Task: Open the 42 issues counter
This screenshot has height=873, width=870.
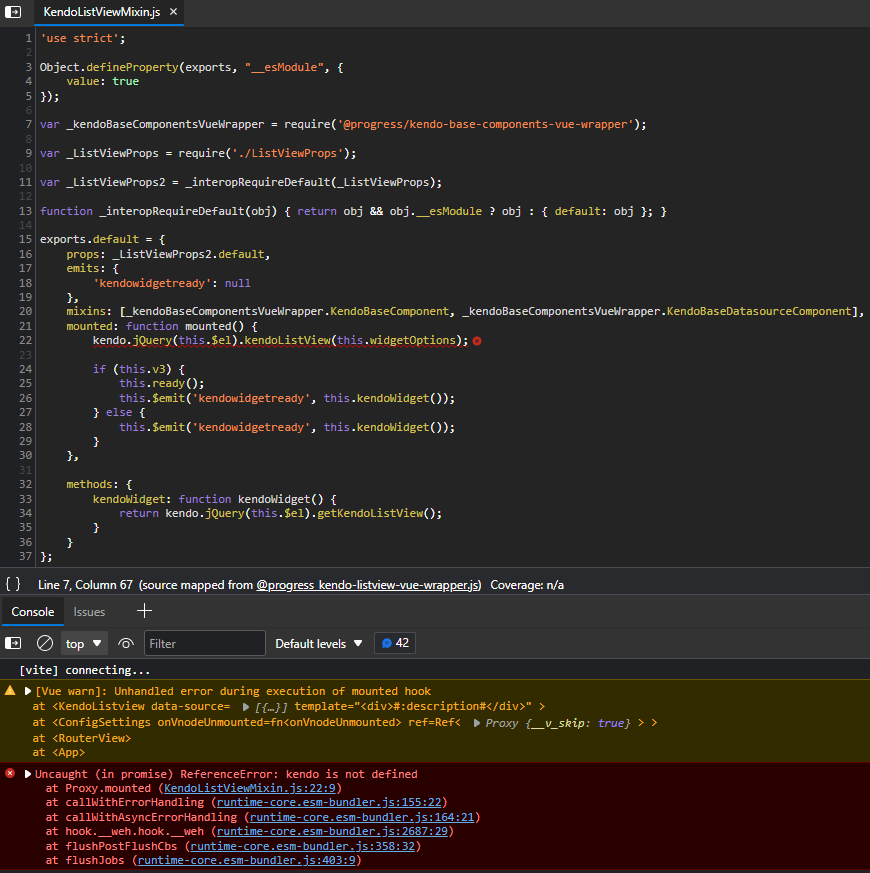Action: tap(394, 643)
